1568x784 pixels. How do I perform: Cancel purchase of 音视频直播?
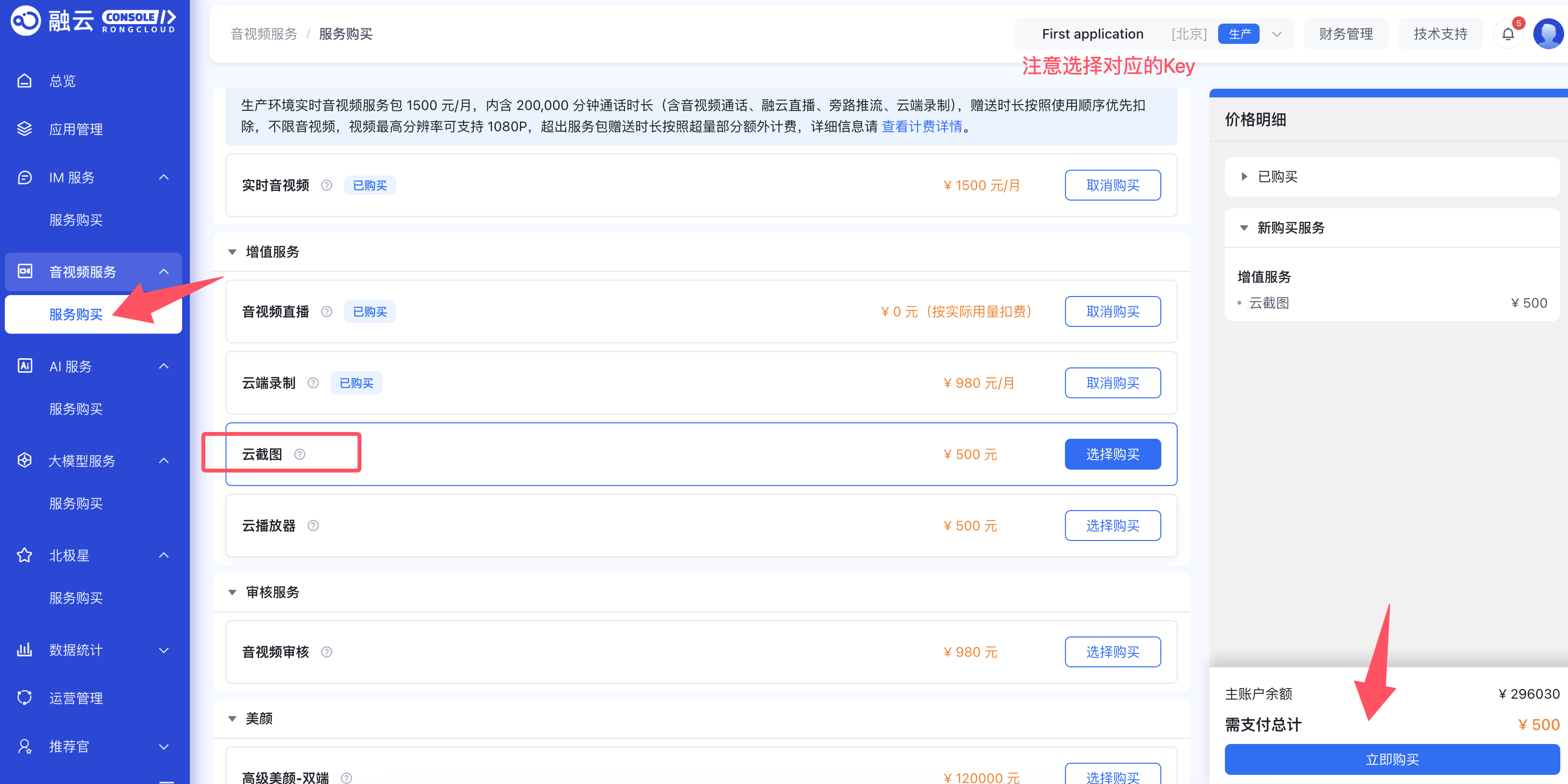coord(1113,311)
